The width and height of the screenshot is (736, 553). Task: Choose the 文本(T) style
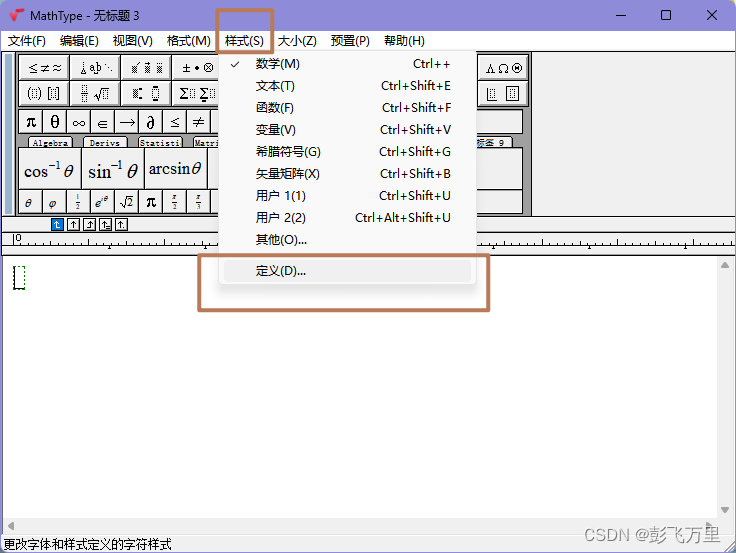click(347, 86)
